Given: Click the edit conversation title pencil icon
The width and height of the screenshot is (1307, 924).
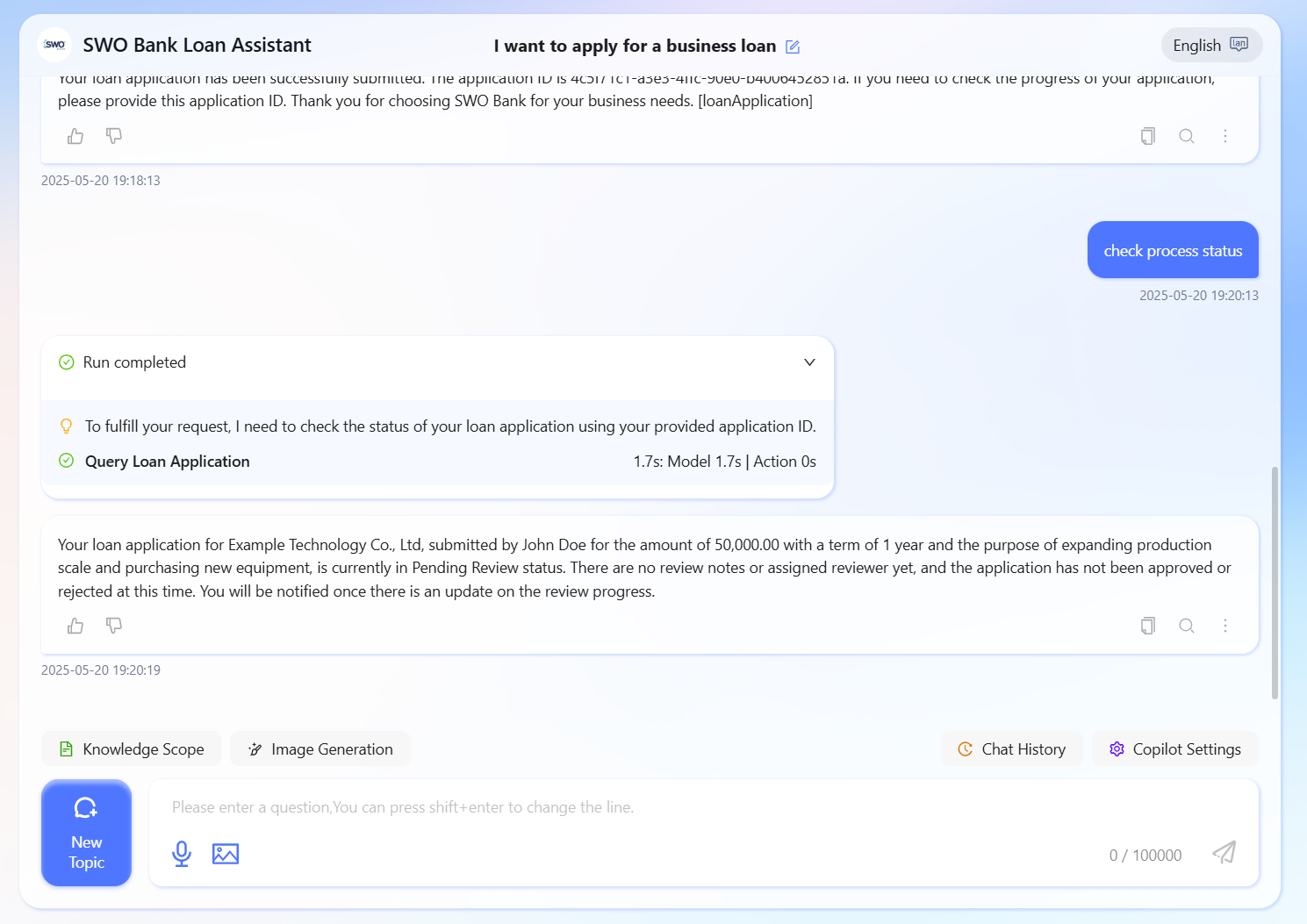Looking at the screenshot, I should pyautogui.click(x=793, y=47).
